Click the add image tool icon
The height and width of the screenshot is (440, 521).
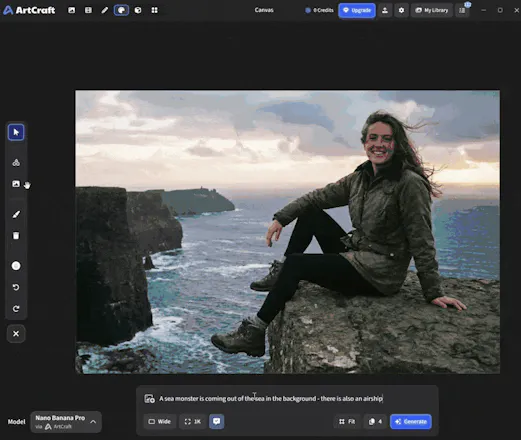[16, 184]
